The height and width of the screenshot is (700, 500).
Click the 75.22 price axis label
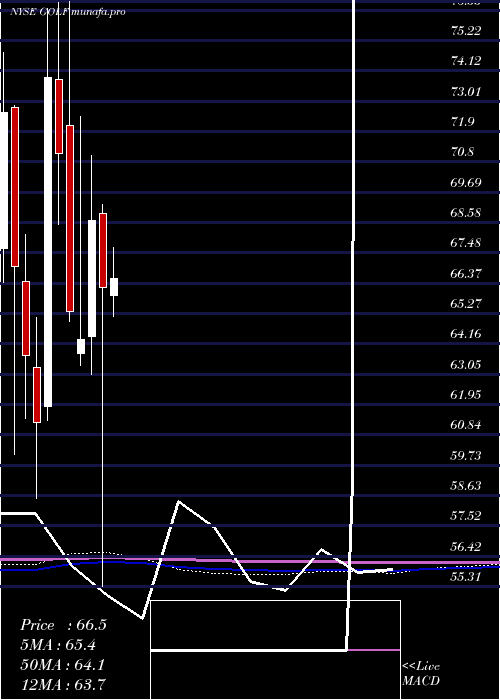(x=467, y=31)
